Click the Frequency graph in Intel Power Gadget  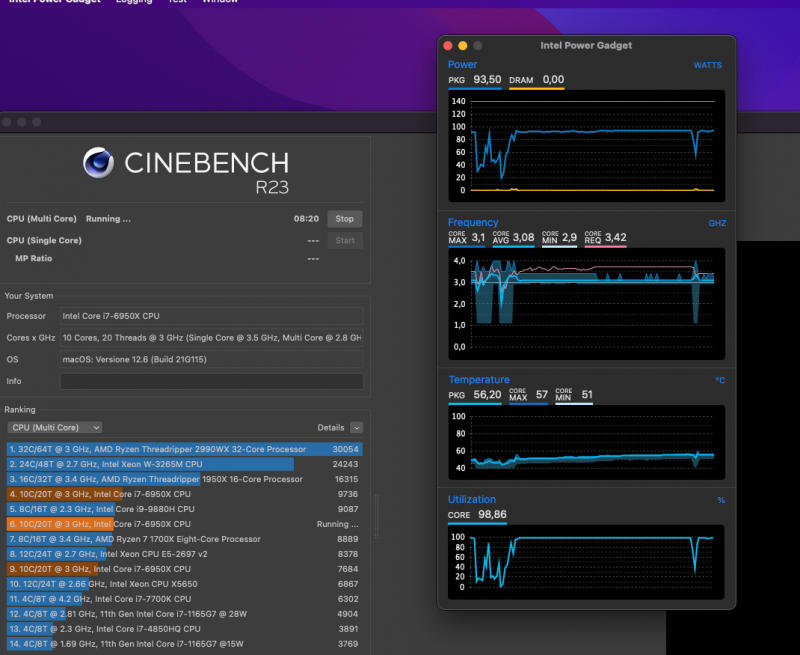pyautogui.click(x=587, y=304)
